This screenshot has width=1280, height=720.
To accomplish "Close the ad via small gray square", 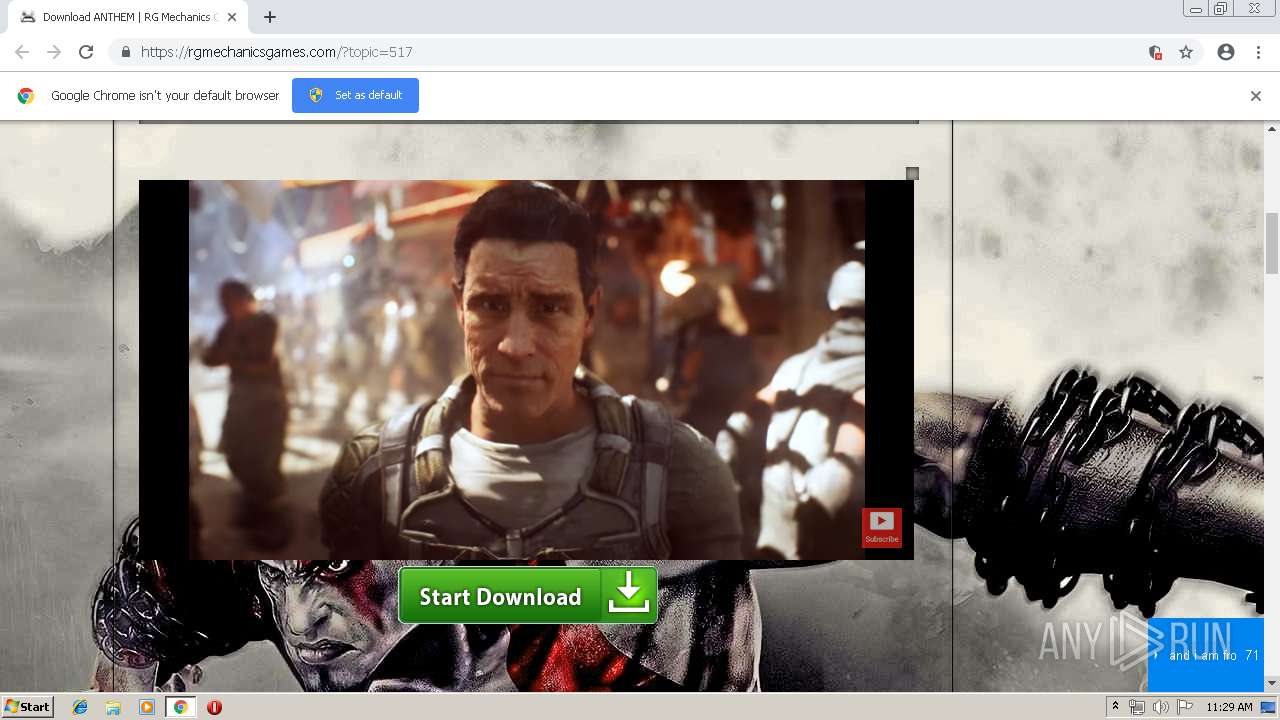I will point(912,173).
